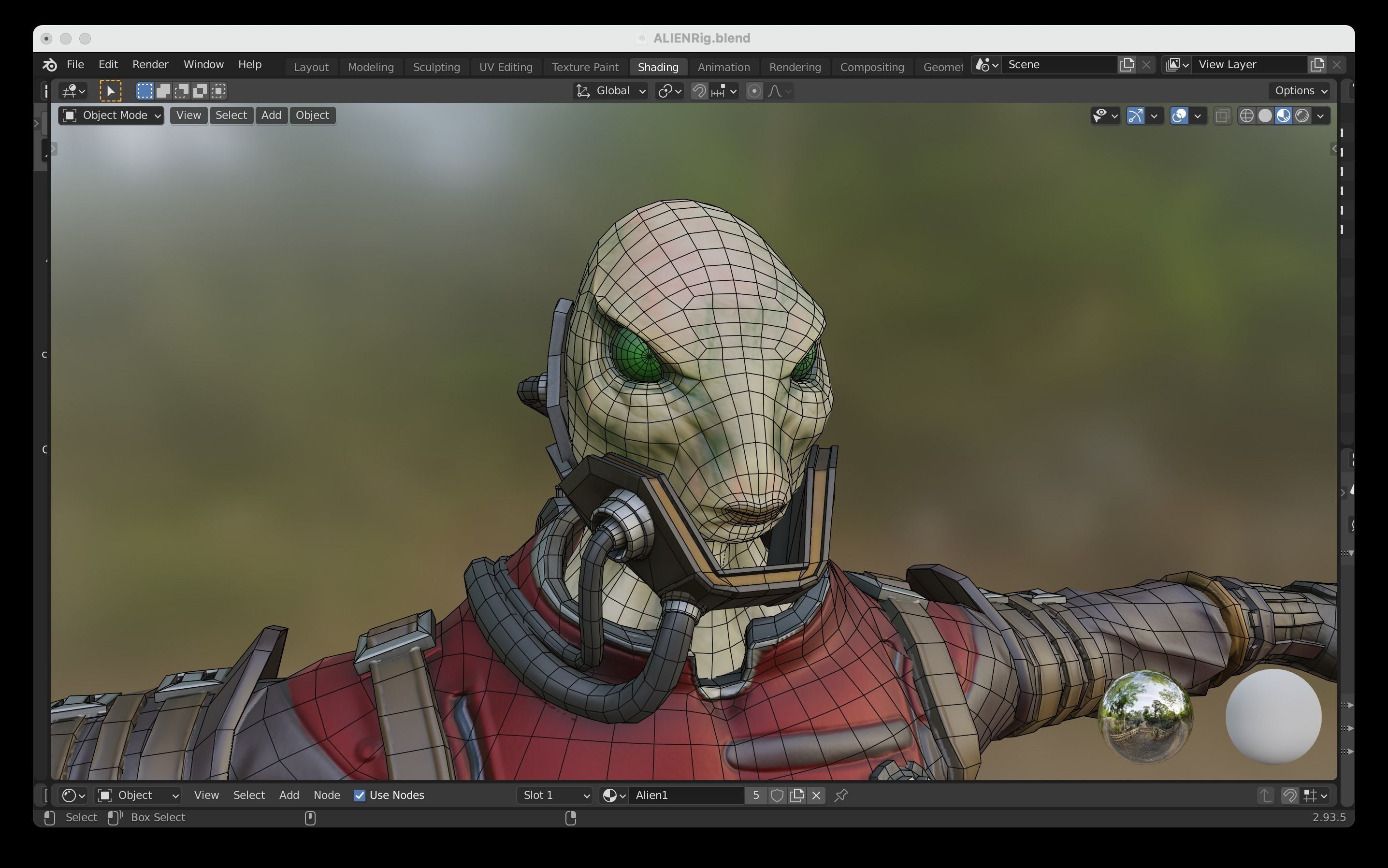The width and height of the screenshot is (1388, 868).
Task: Click the Alien1 material name field
Action: (687, 796)
